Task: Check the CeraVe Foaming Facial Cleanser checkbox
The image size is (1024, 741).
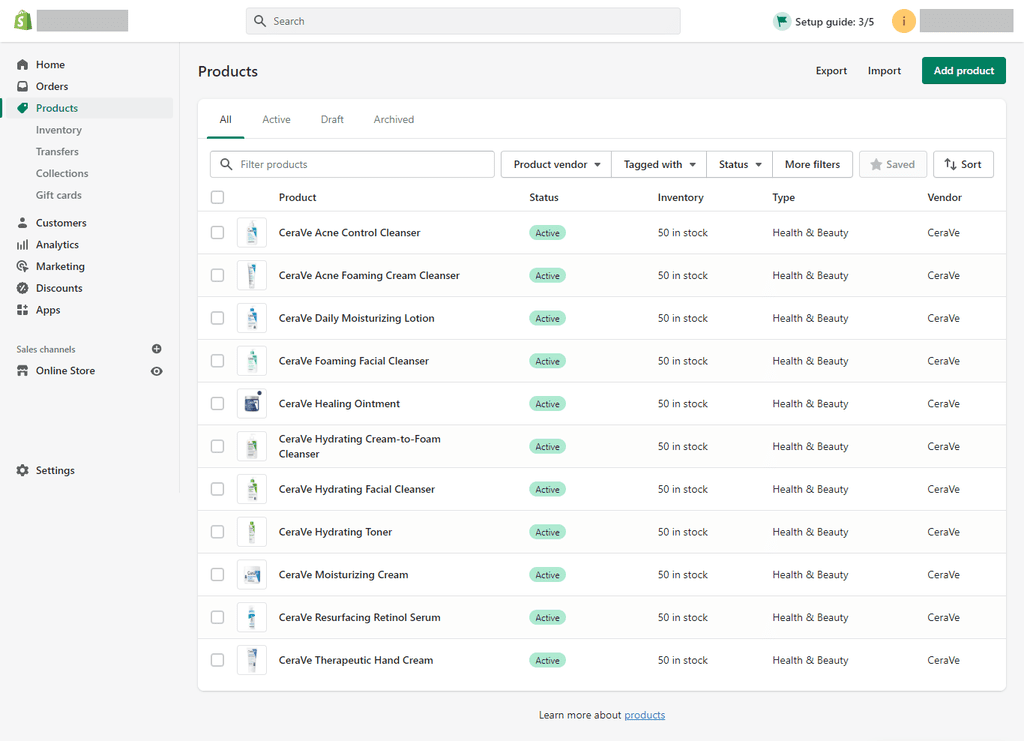Action: coord(217,361)
